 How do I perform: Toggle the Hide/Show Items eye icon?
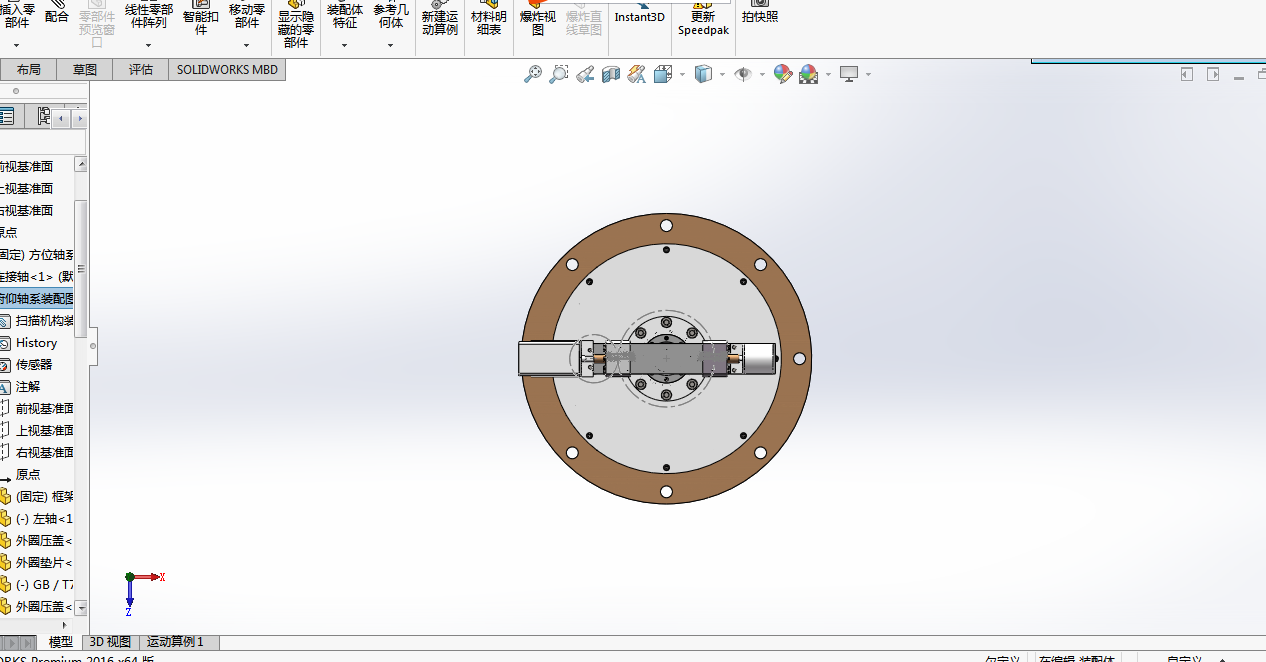[743, 74]
